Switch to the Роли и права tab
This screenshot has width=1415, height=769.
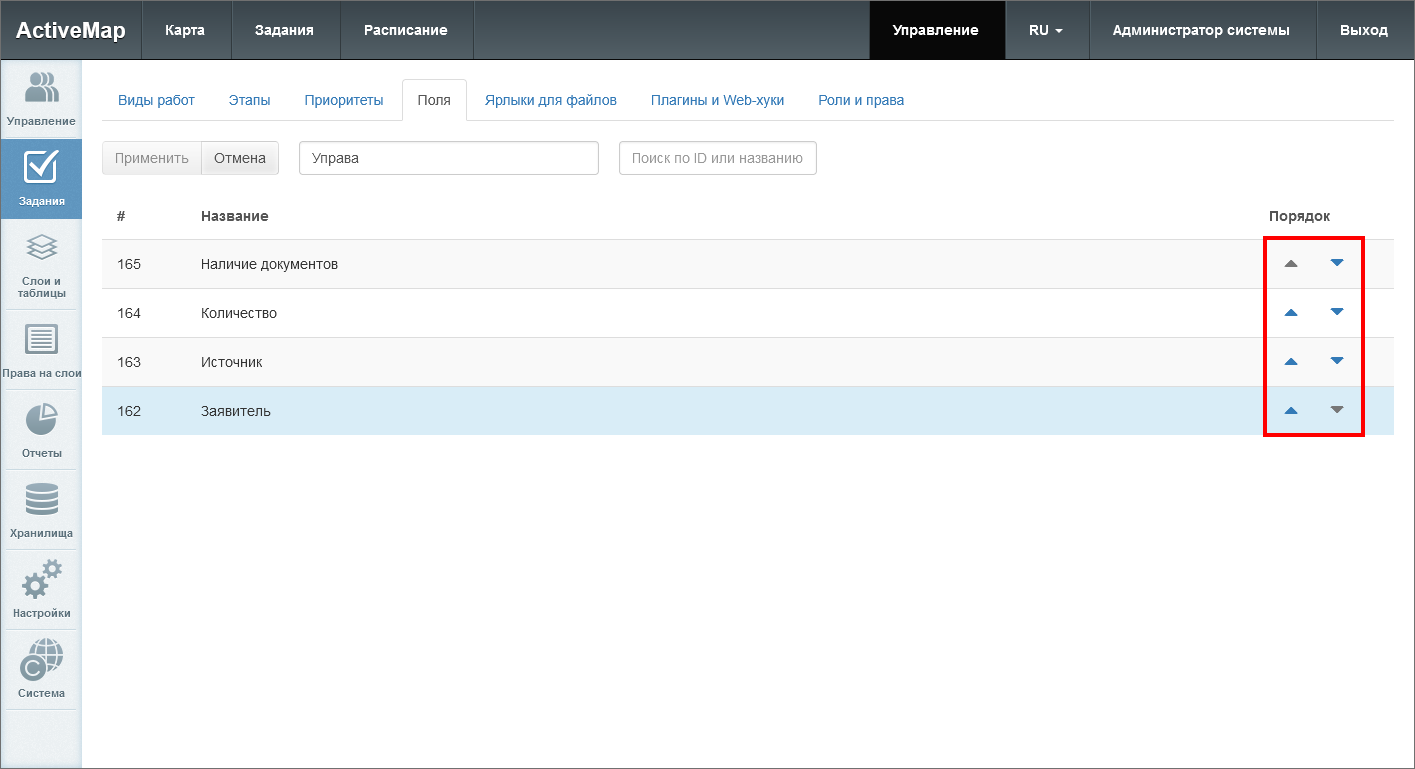pyautogui.click(x=860, y=100)
